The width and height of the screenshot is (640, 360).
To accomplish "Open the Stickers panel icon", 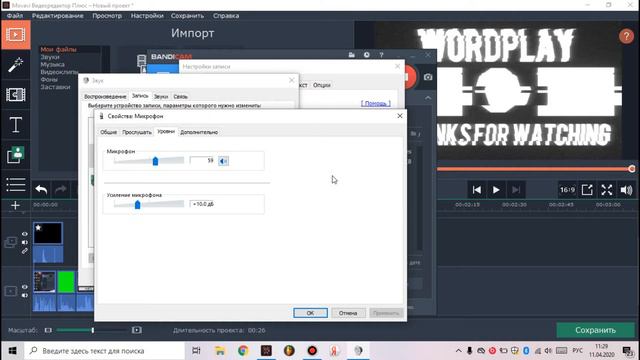I will pyautogui.click(x=16, y=155).
